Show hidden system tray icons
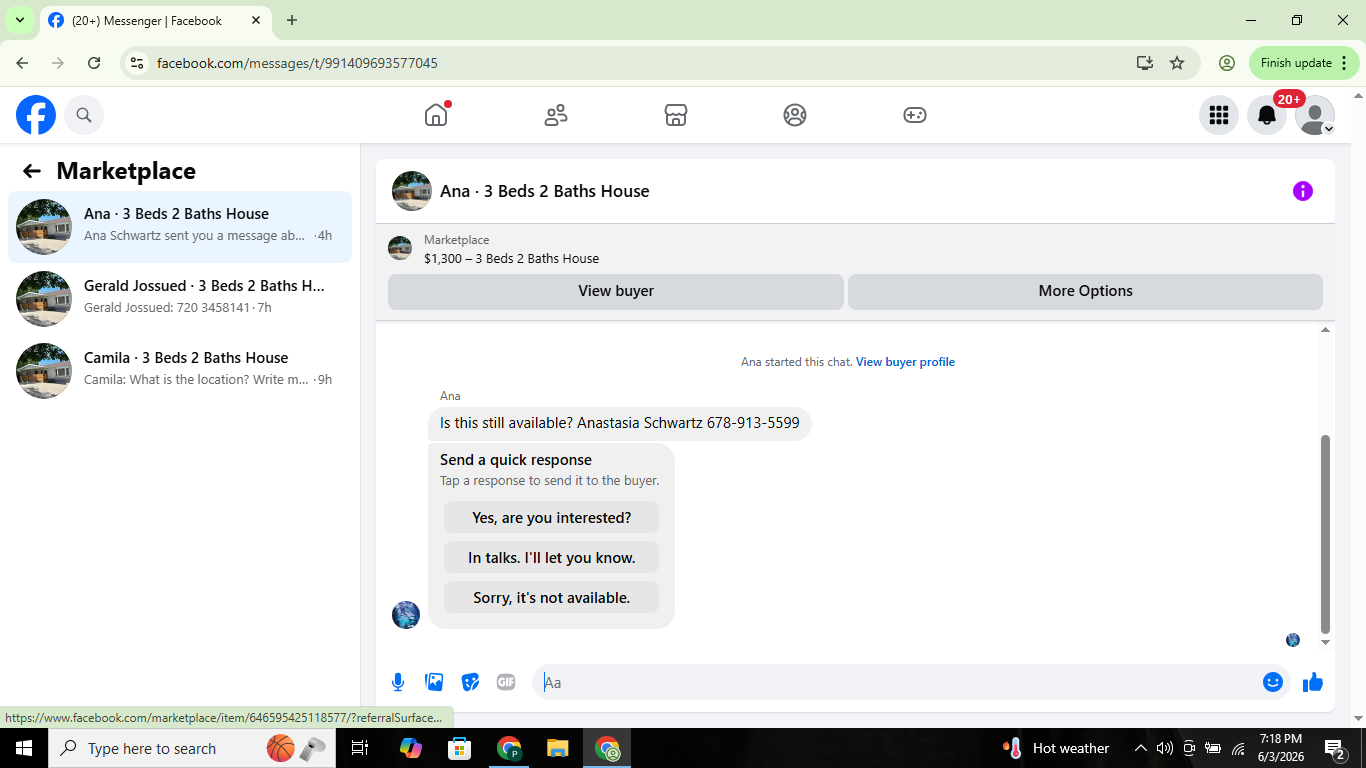 click(x=1141, y=748)
